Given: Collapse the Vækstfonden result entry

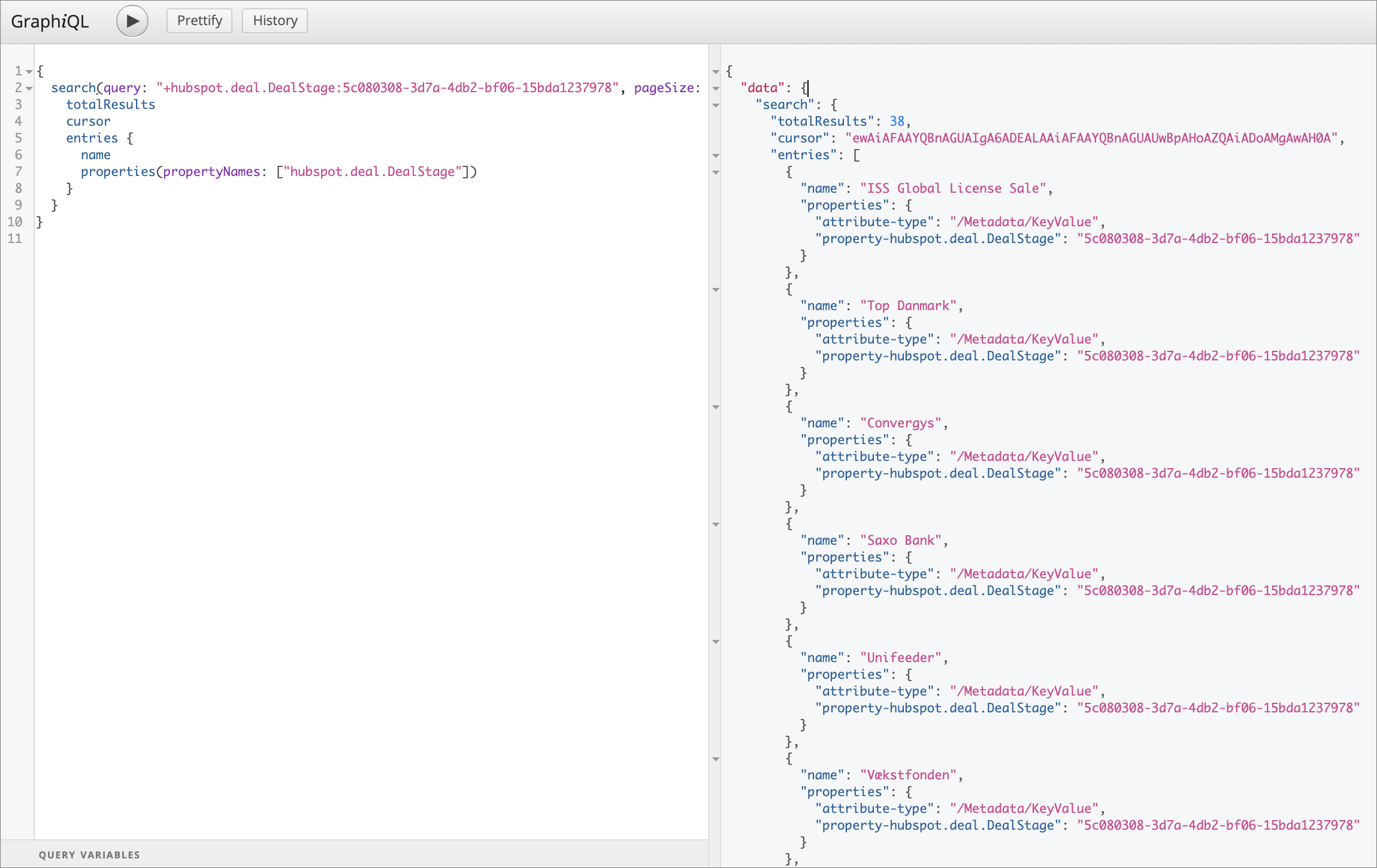Looking at the screenshot, I should point(716,759).
